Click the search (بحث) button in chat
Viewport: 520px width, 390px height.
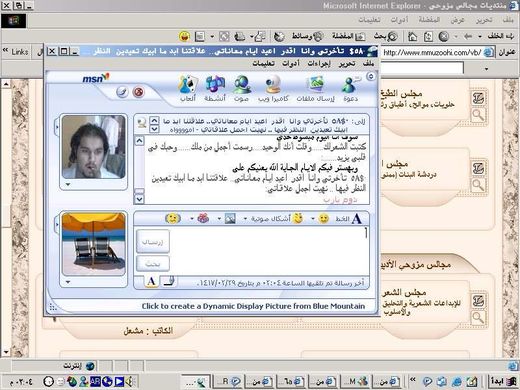pyautogui.click(x=153, y=264)
